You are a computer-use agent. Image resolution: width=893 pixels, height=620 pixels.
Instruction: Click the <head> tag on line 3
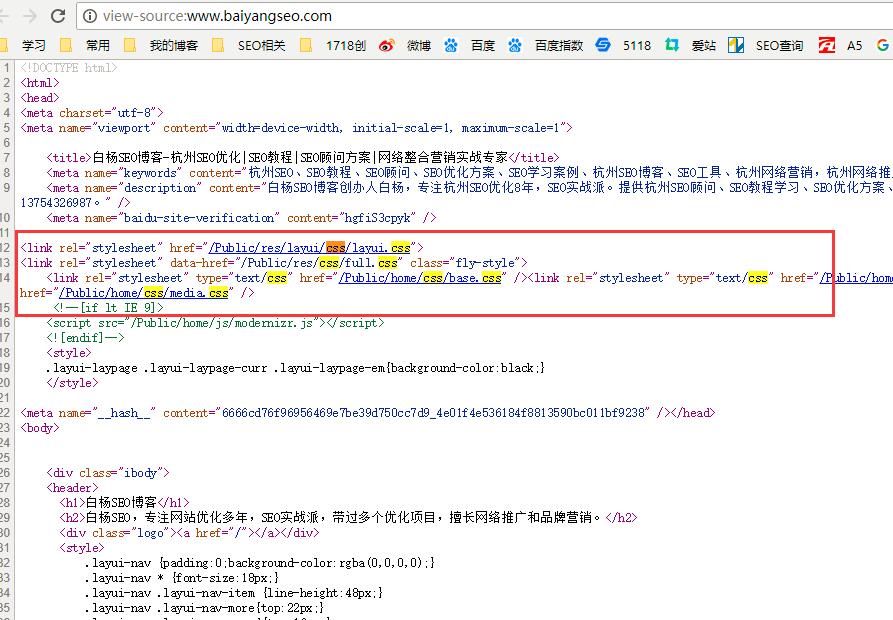click(x=40, y=97)
